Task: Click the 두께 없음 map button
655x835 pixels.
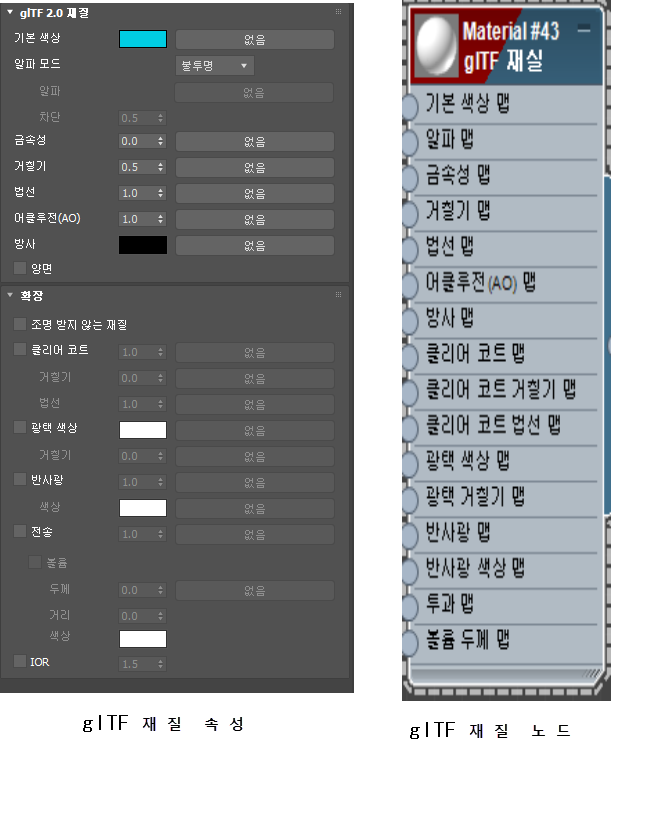Action: tap(255, 591)
